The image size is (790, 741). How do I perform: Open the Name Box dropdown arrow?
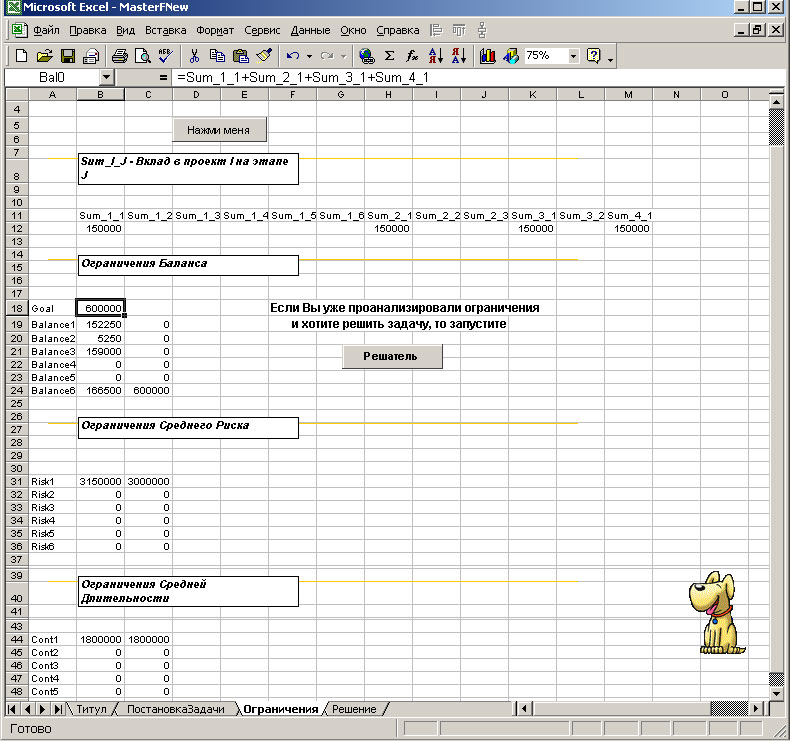coord(107,77)
